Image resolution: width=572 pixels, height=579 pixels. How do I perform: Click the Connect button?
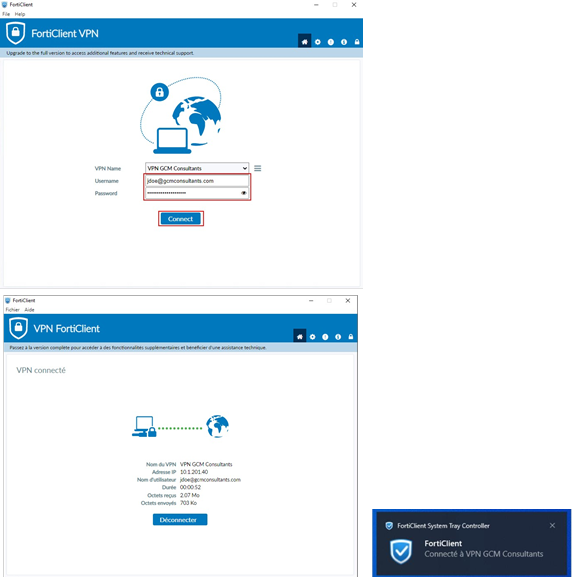point(181,219)
